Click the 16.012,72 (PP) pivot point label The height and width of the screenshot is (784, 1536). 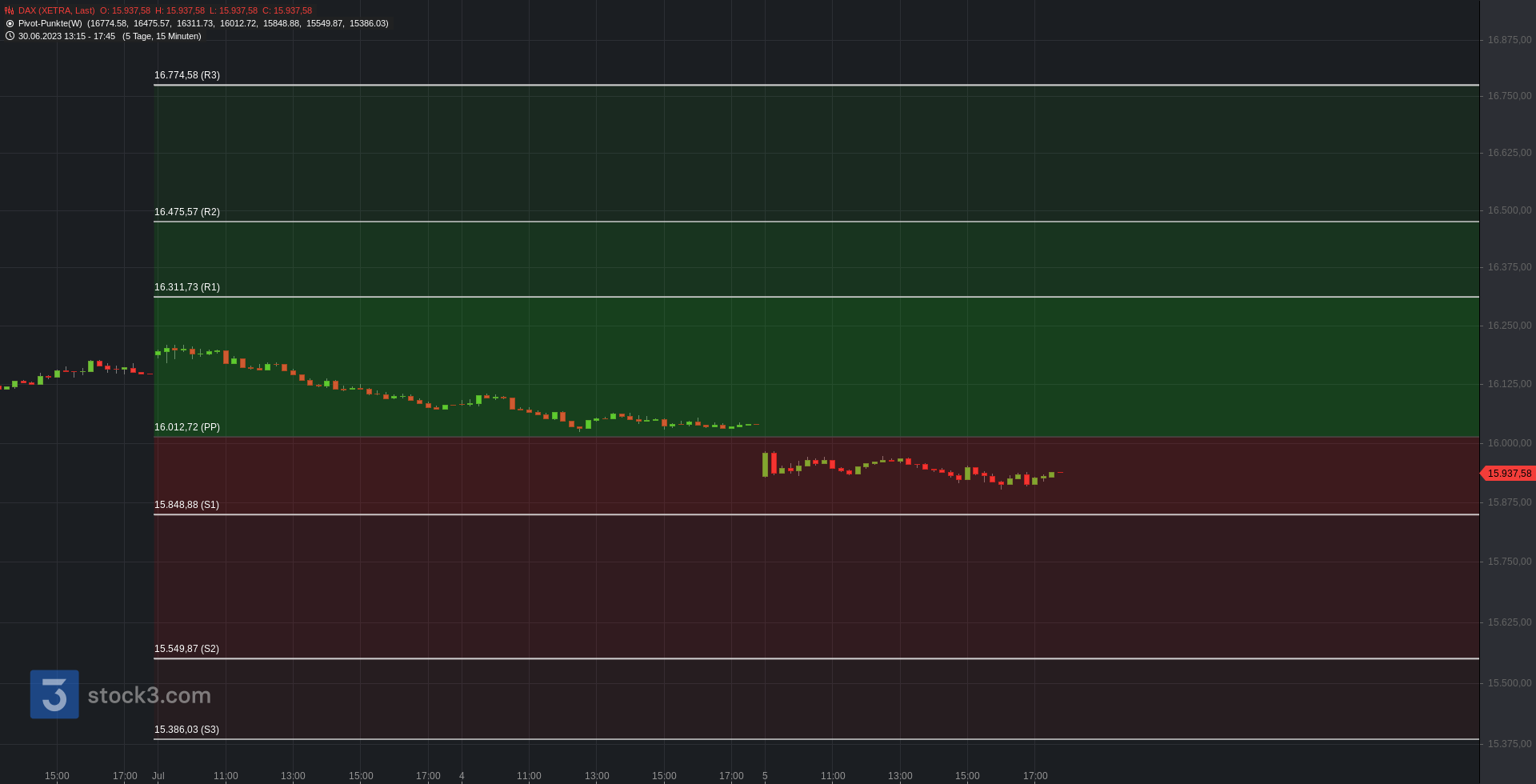(187, 427)
